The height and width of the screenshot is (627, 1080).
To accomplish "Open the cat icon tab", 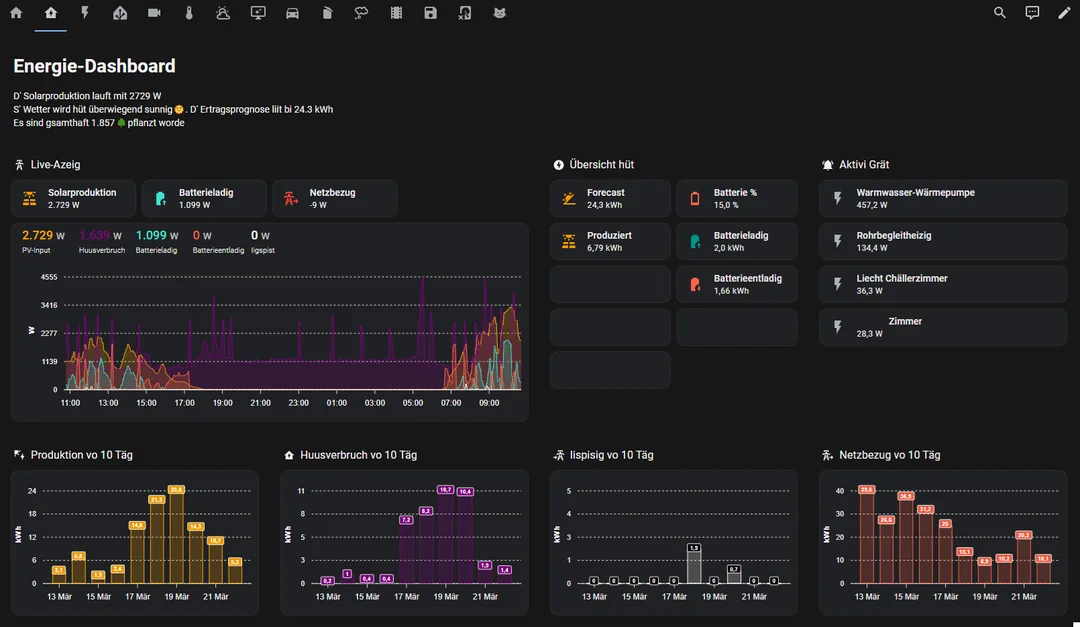I will click(500, 13).
